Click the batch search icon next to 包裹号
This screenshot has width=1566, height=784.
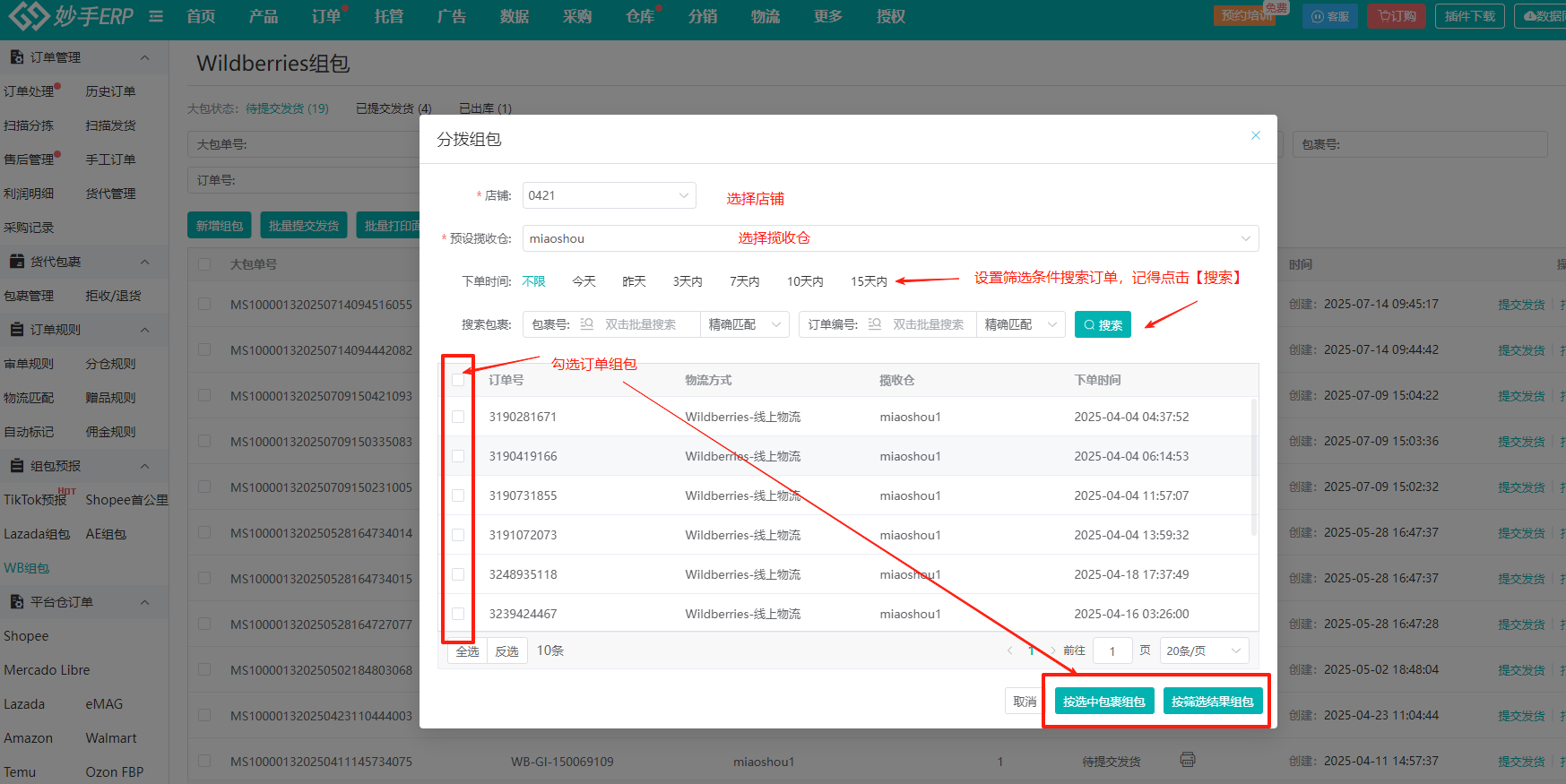coord(587,324)
